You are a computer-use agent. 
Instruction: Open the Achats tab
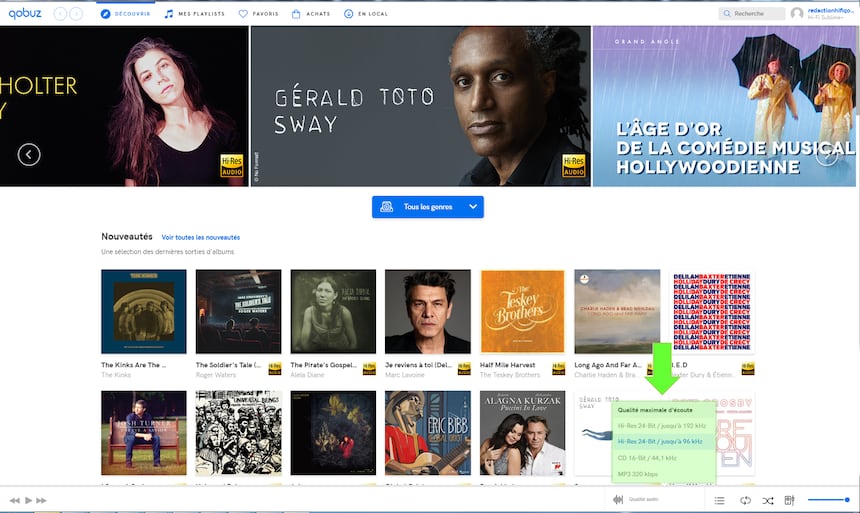tap(311, 14)
